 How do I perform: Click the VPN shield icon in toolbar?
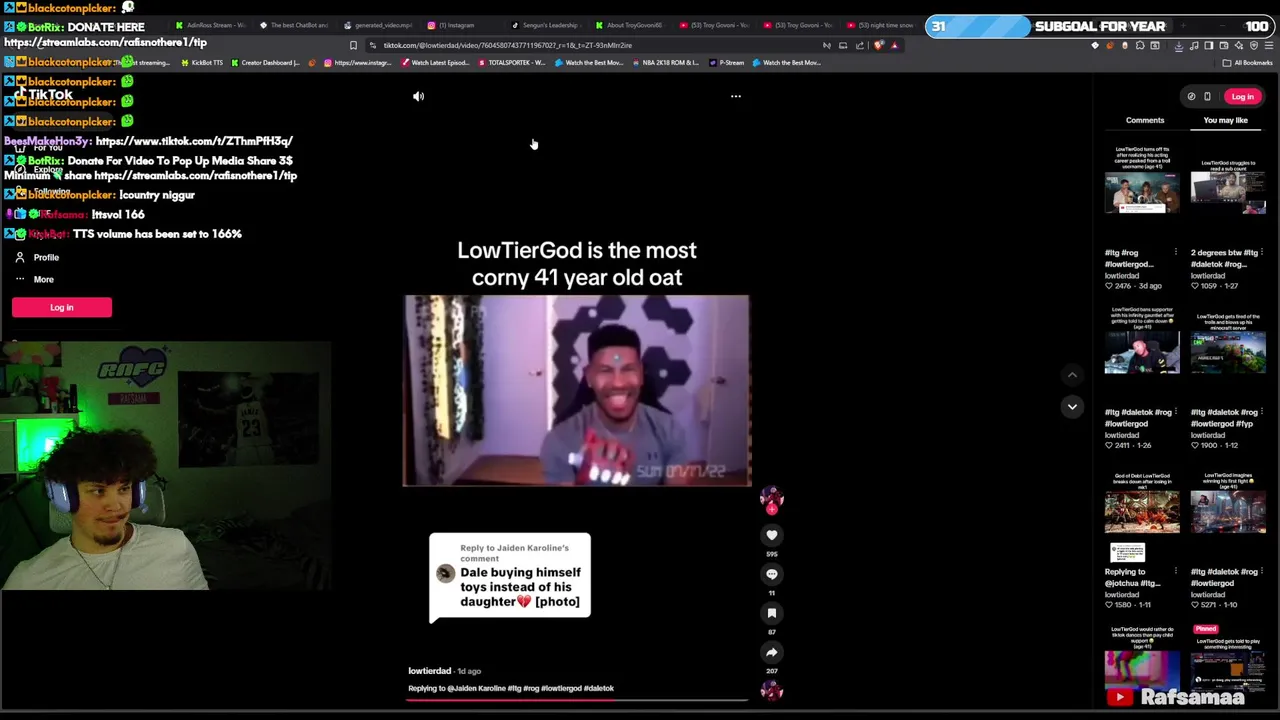(x=1254, y=45)
